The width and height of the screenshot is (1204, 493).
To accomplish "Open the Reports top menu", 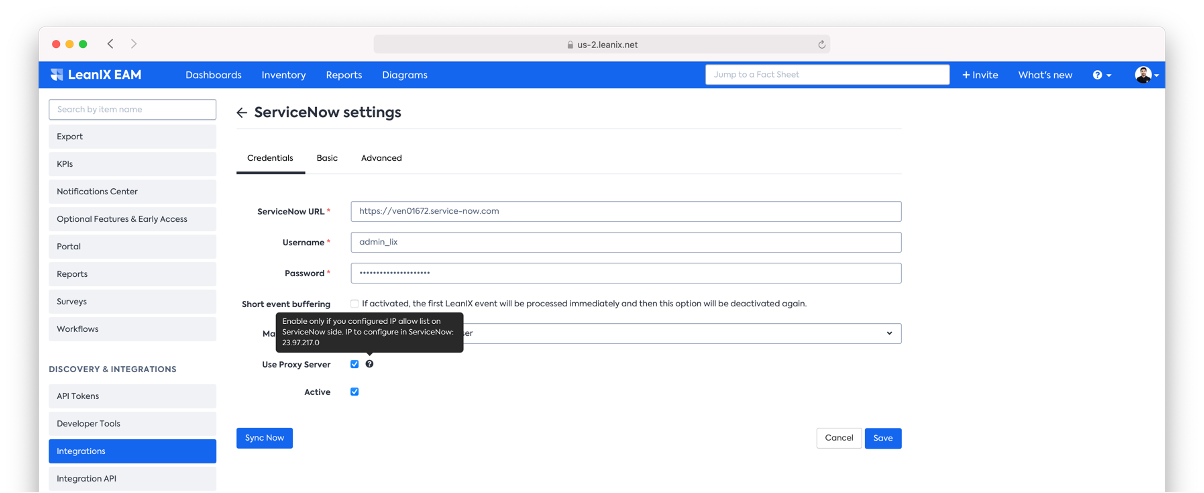I will pos(344,75).
